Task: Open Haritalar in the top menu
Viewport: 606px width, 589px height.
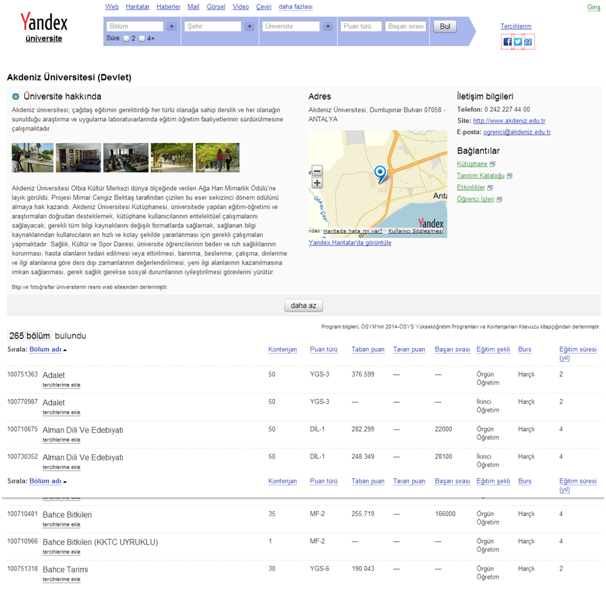Action: tap(139, 7)
